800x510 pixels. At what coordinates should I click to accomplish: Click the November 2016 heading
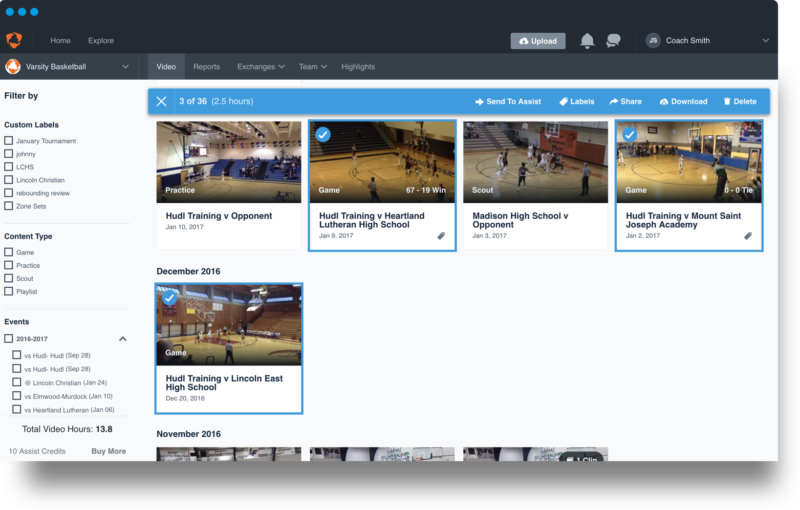[x=188, y=434]
